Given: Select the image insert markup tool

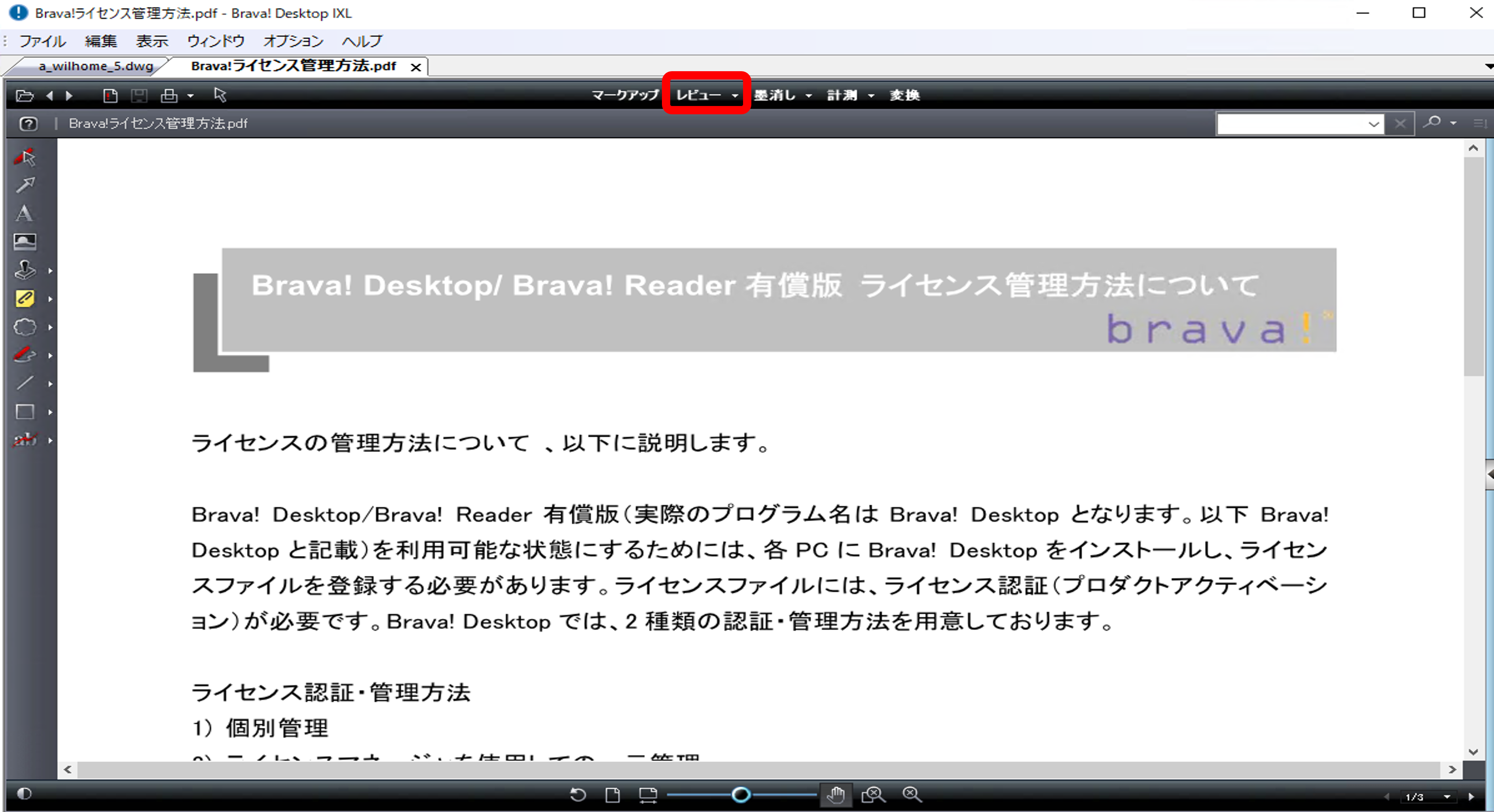Looking at the screenshot, I should coord(25,242).
